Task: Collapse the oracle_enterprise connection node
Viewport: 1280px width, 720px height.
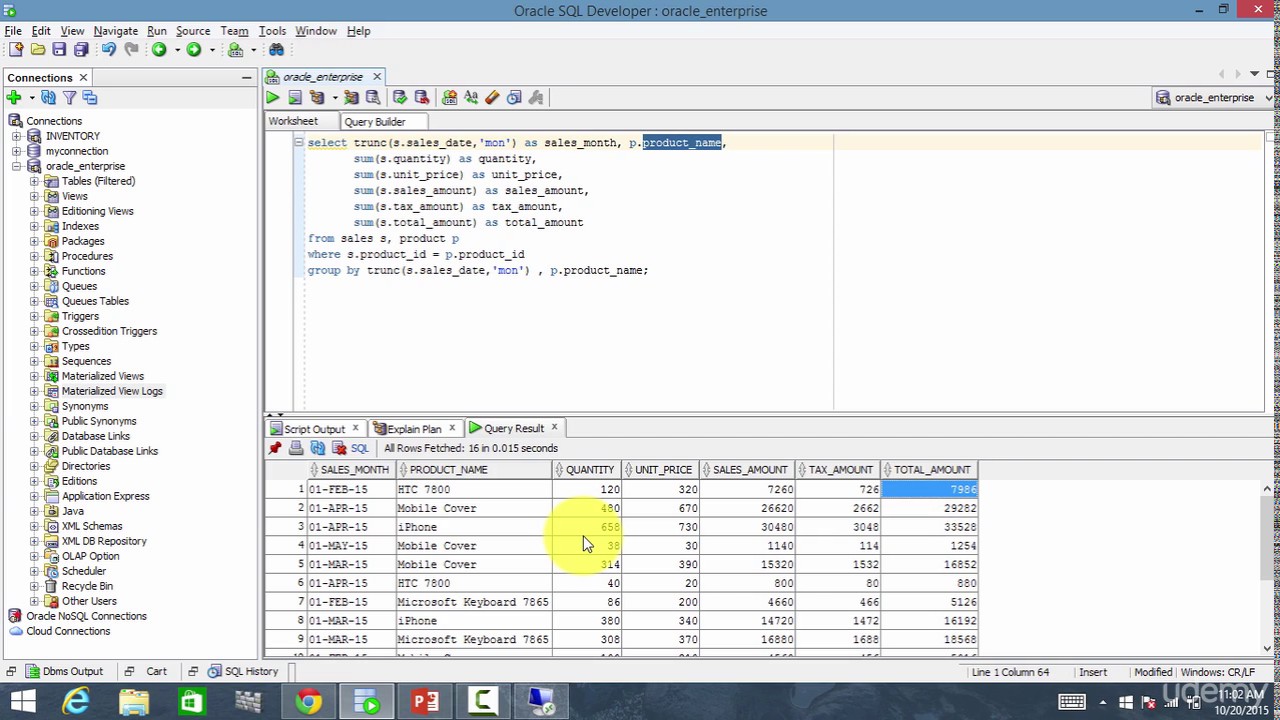Action: [16, 166]
